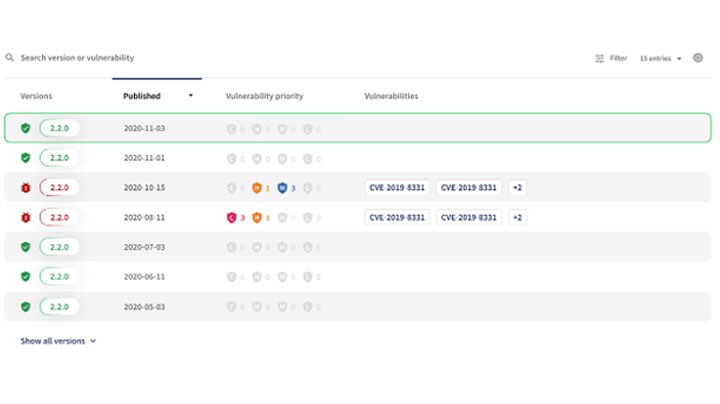Click grey medium shield in 2020-08-11 row
The image size is (720, 404).
coord(282,218)
